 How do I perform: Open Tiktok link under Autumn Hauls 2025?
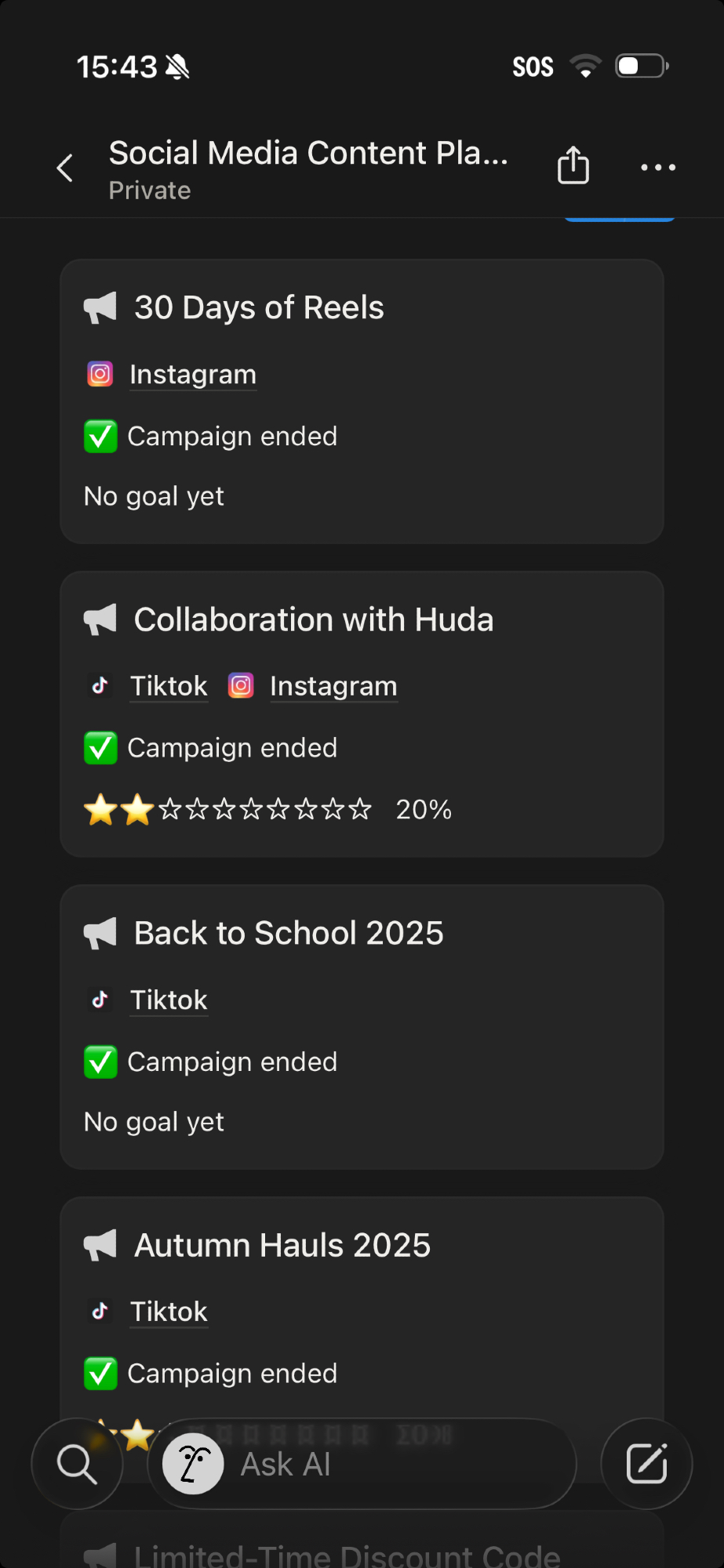169,1312
